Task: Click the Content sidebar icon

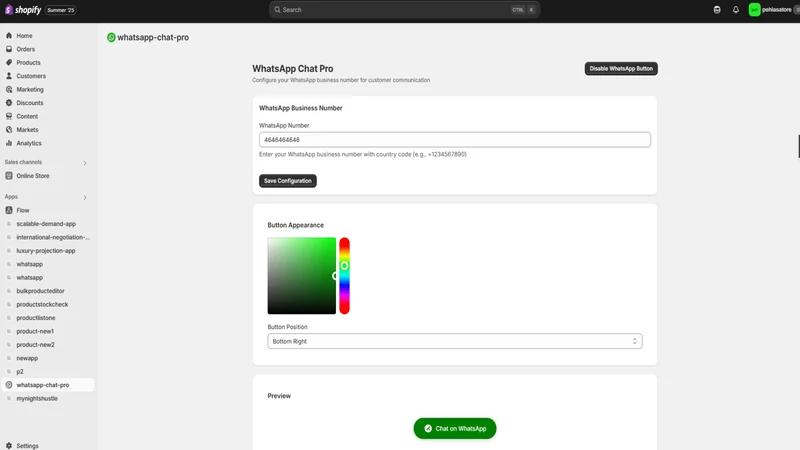Action: click(x=9, y=116)
